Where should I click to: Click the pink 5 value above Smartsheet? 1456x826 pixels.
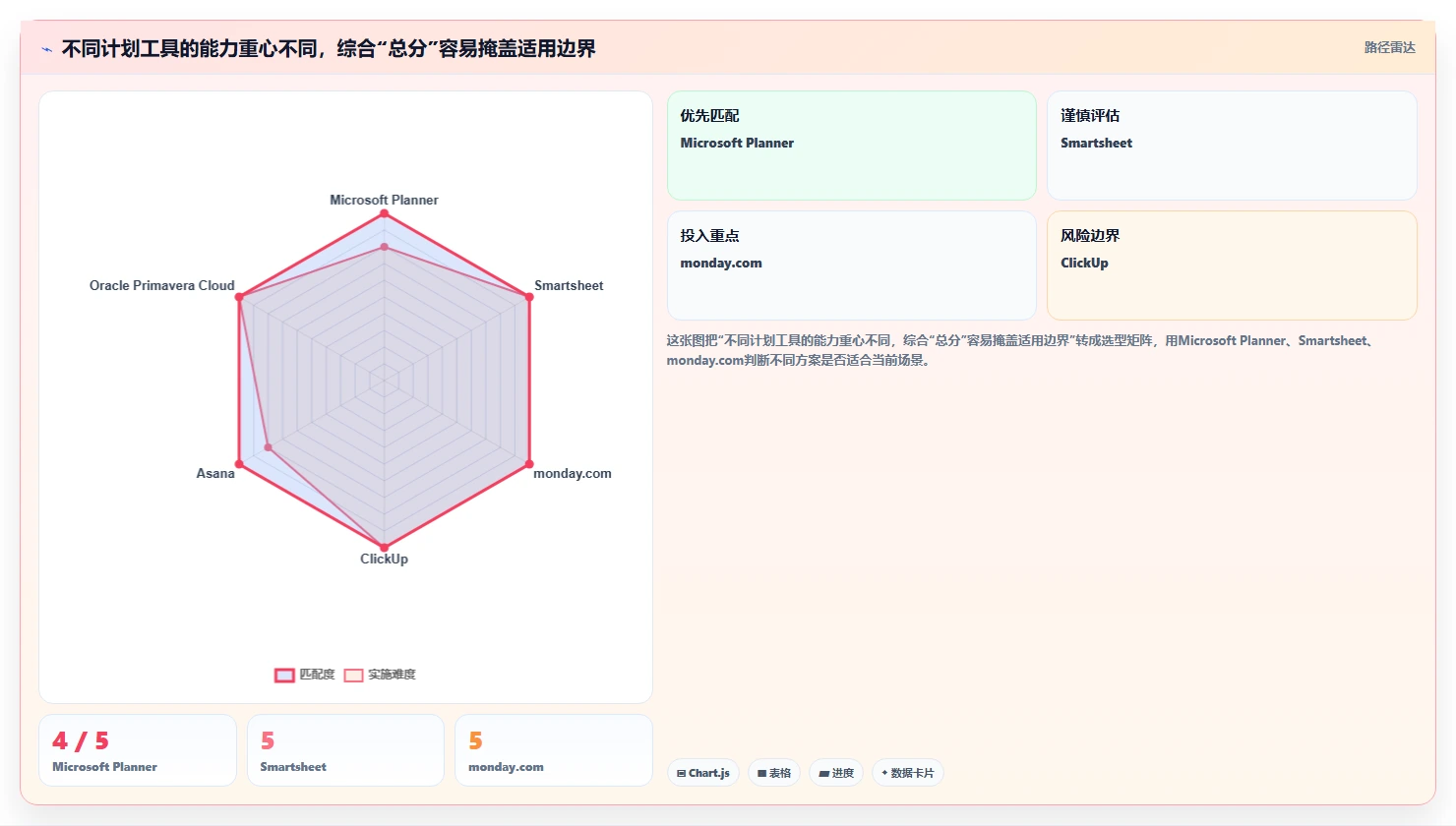[x=268, y=740]
